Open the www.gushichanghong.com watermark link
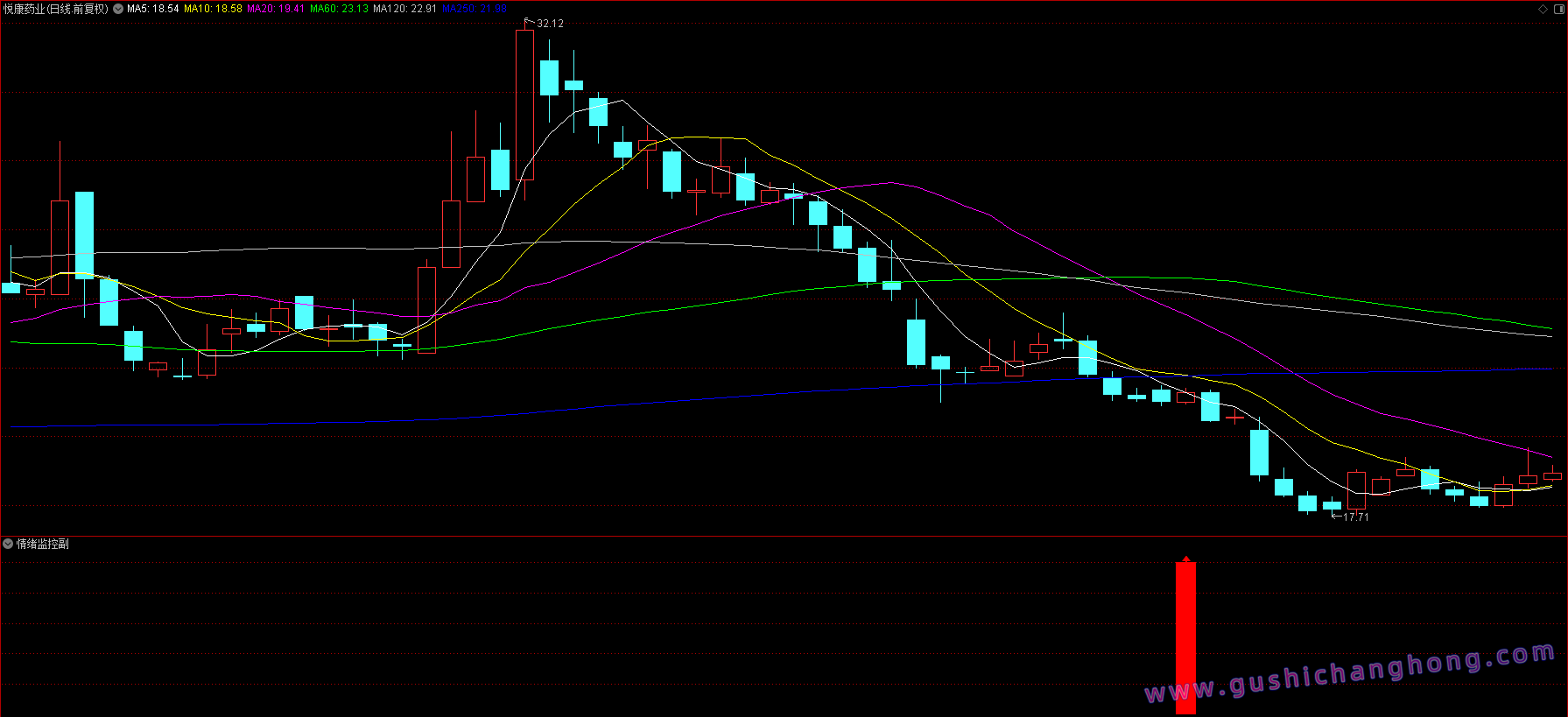Viewport: 1568px width, 717px height. (1349, 674)
